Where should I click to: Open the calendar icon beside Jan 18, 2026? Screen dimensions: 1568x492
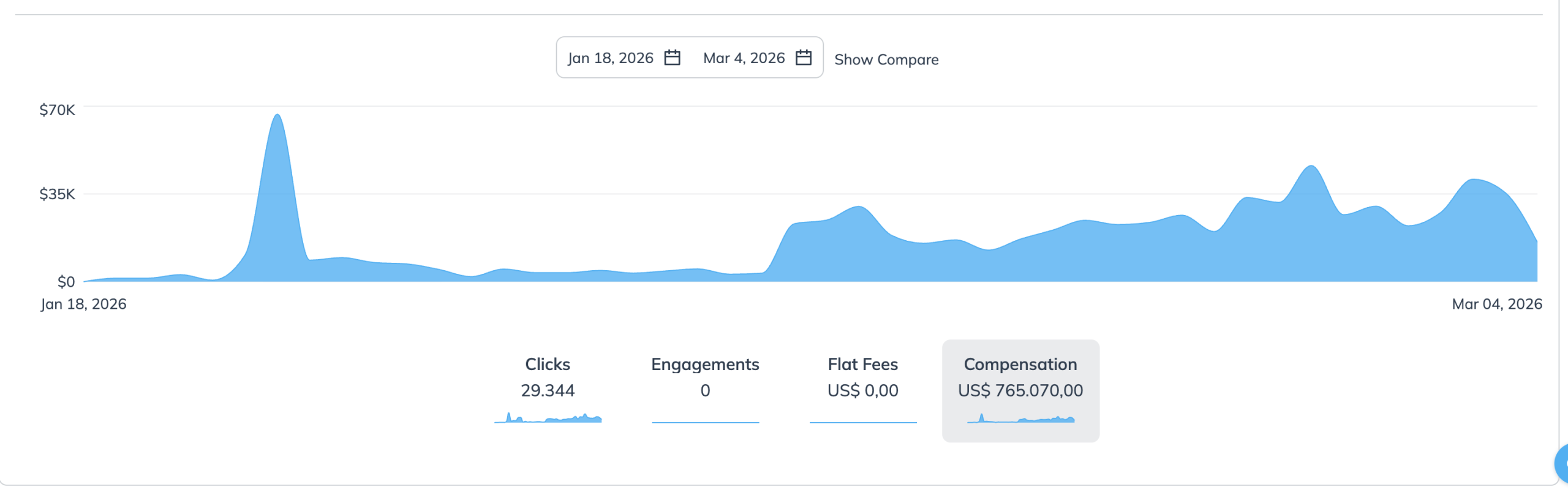point(672,58)
